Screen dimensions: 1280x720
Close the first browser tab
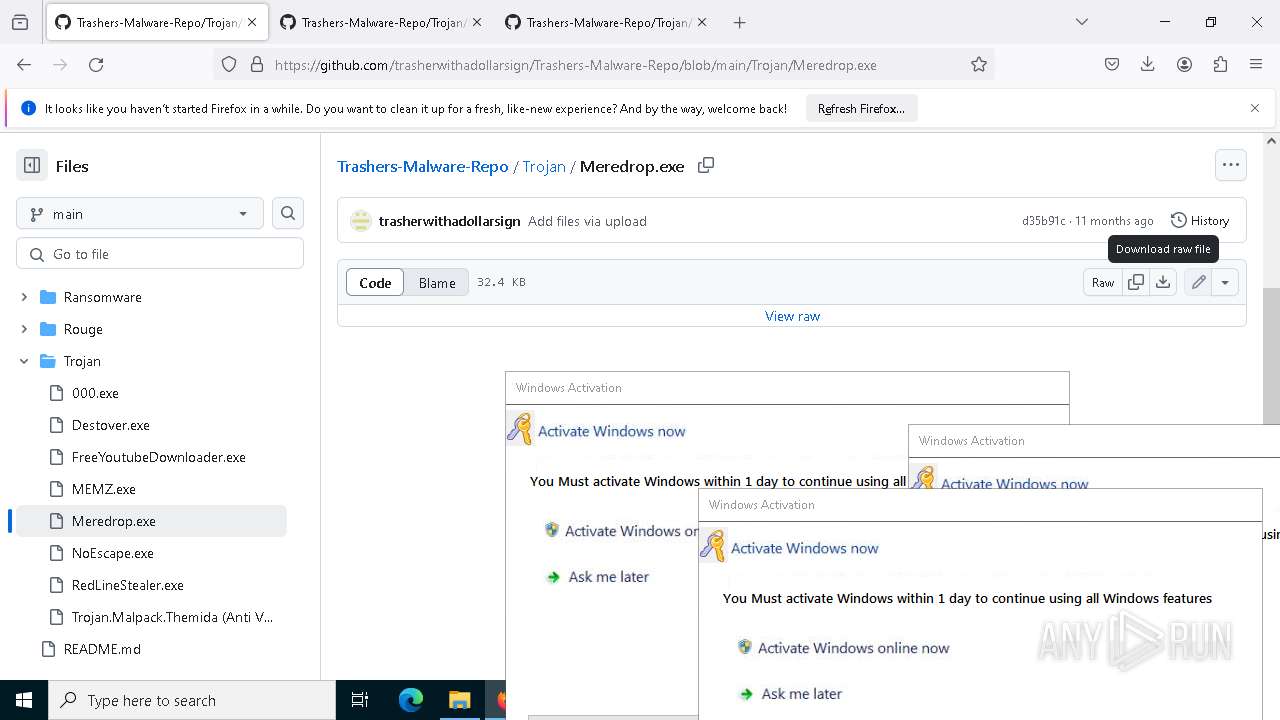tap(252, 22)
